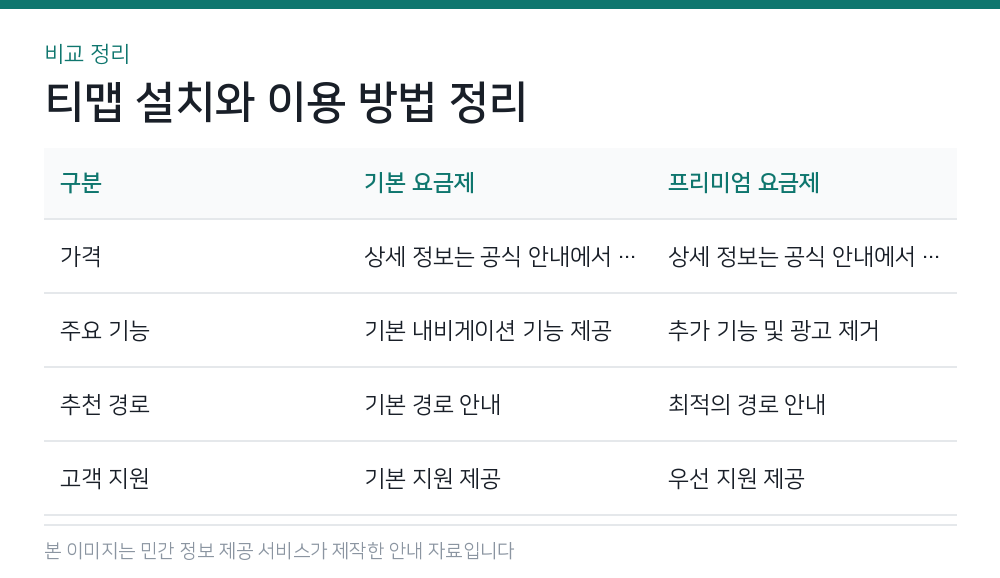Click the cell '기본 지원 제공'
The image size is (1000, 578).
click(x=432, y=478)
